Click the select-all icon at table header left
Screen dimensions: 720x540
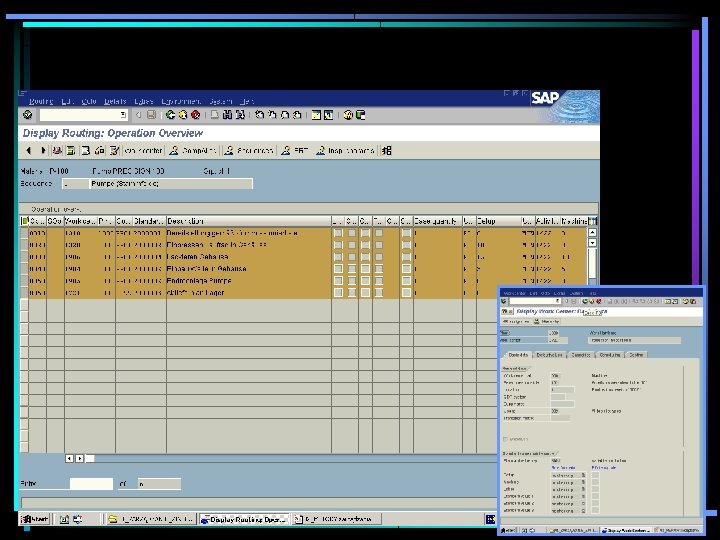coord(24,221)
